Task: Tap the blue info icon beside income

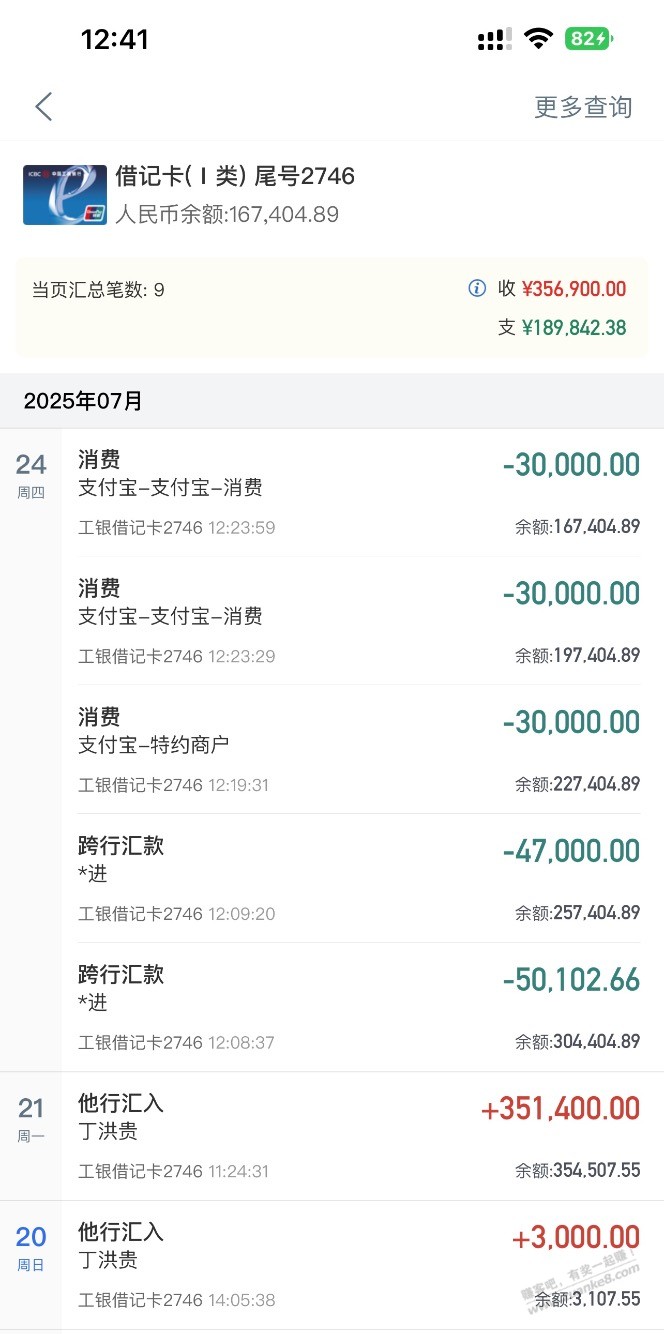Action: (477, 289)
